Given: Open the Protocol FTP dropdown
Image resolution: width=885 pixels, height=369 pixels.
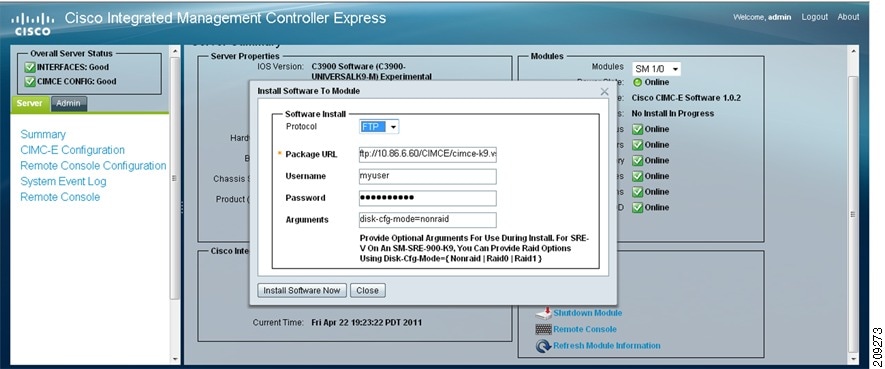Looking at the screenshot, I should pyautogui.click(x=379, y=127).
